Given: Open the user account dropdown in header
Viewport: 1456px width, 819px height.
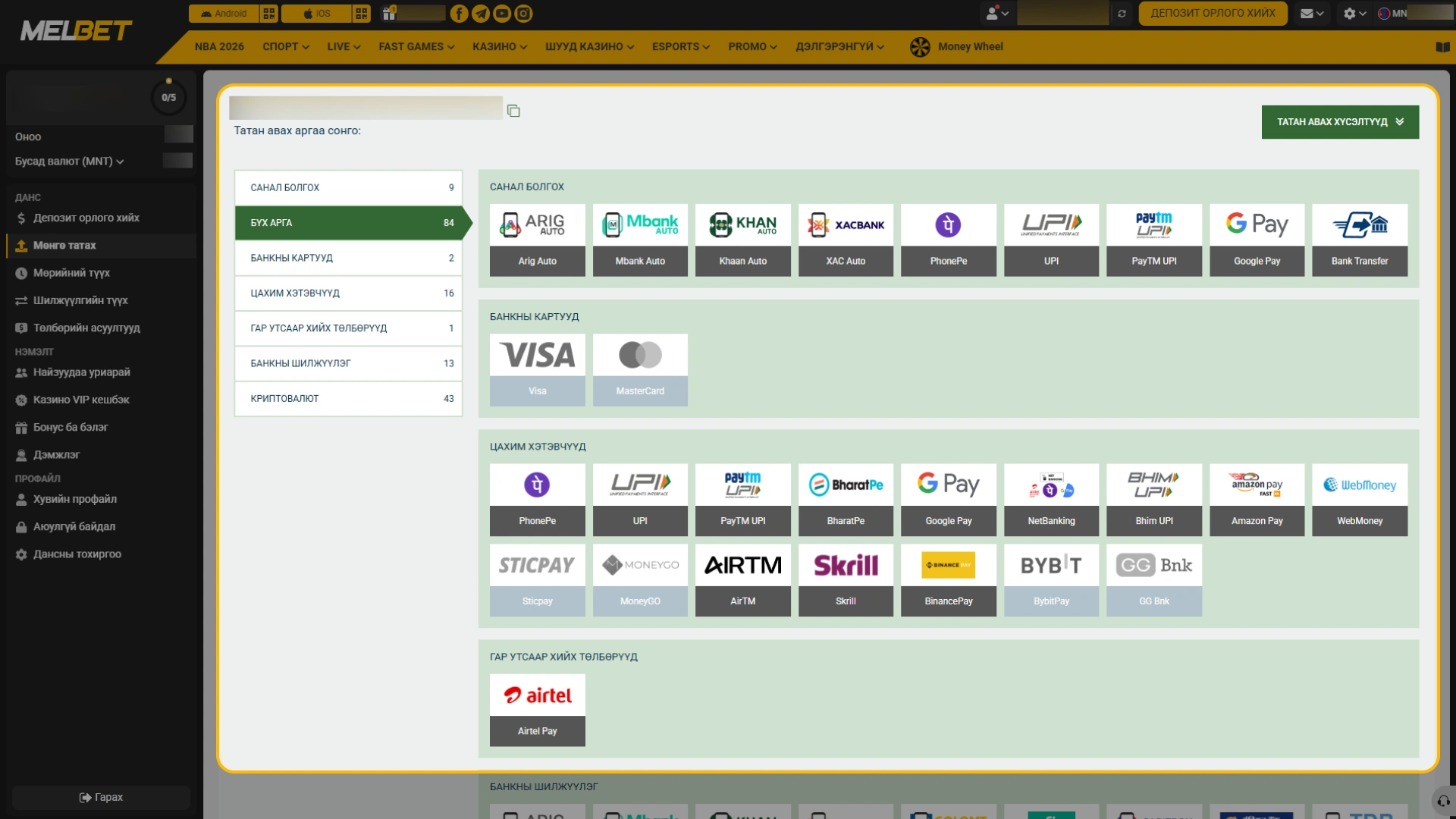Looking at the screenshot, I should point(997,14).
